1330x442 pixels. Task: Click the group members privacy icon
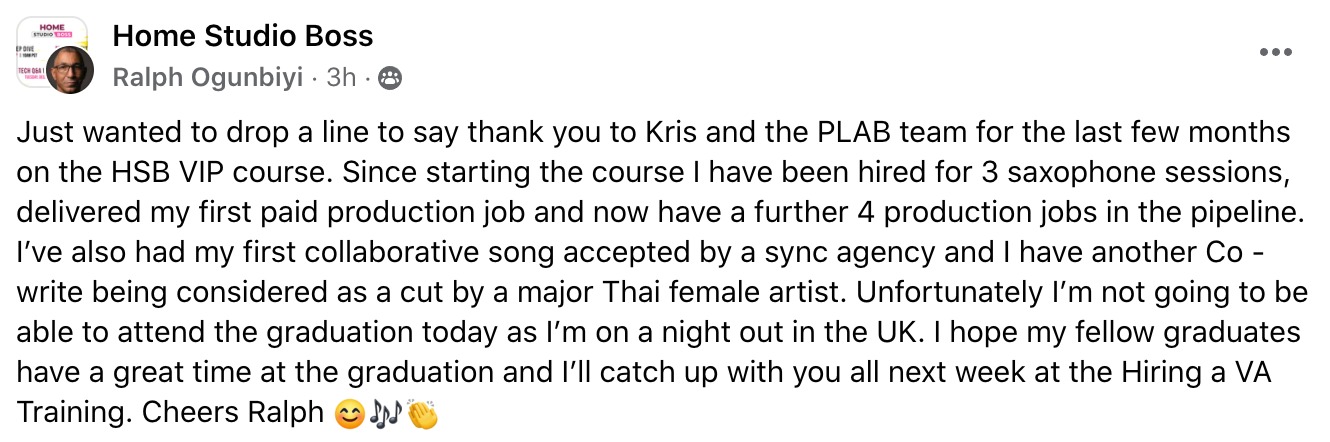pyautogui.click(x=391, y=78)
